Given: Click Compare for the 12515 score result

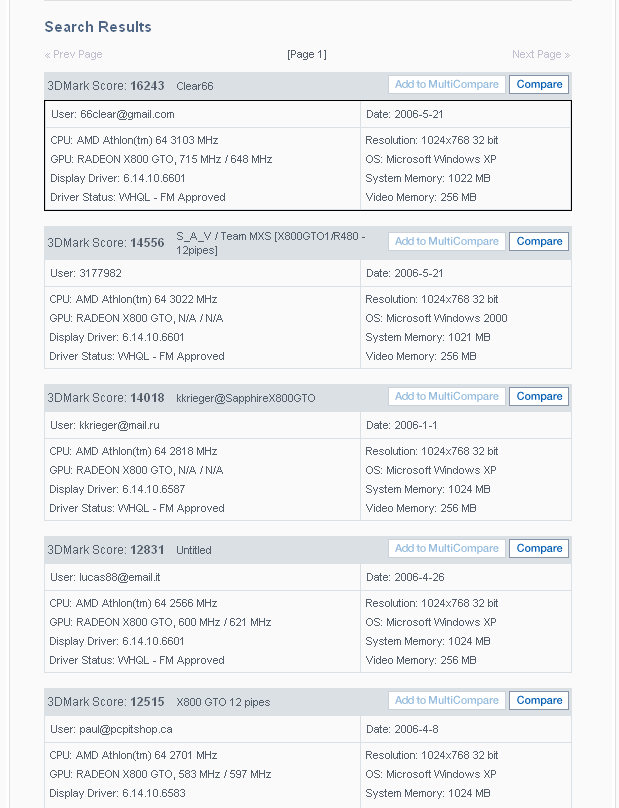Looking at the screenshot, I should (539, 701).
